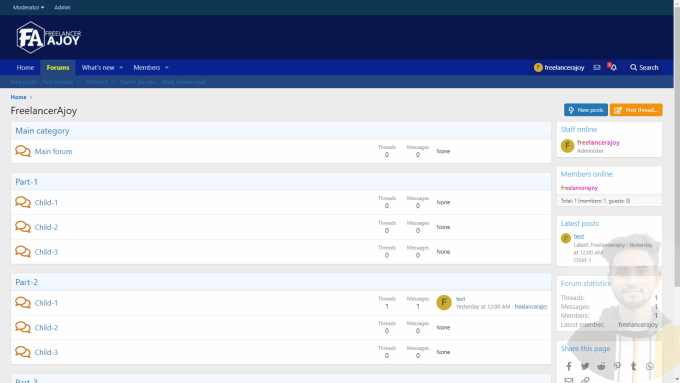Switch to the Forums tab
The image size is (680, 383).
[58, 68]
